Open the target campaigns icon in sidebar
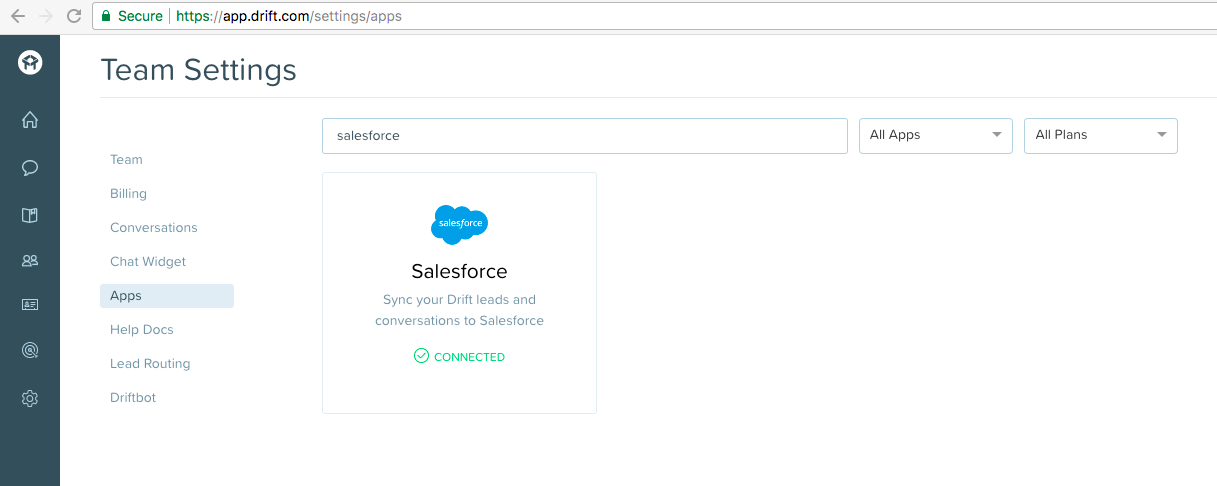Image resolution: width=1217 pixels, height=486 pixels. [x=30, y=351]
